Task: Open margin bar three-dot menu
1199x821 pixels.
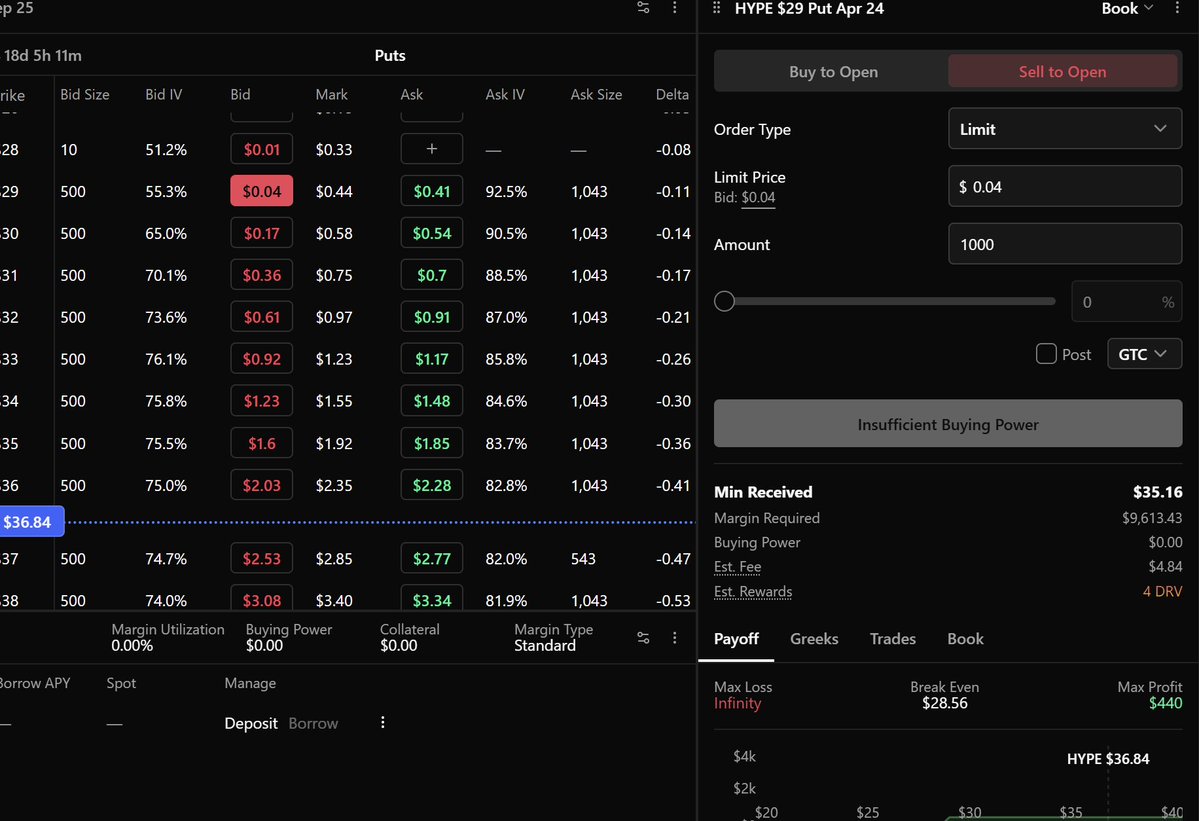Action: (x=674, y=638)
